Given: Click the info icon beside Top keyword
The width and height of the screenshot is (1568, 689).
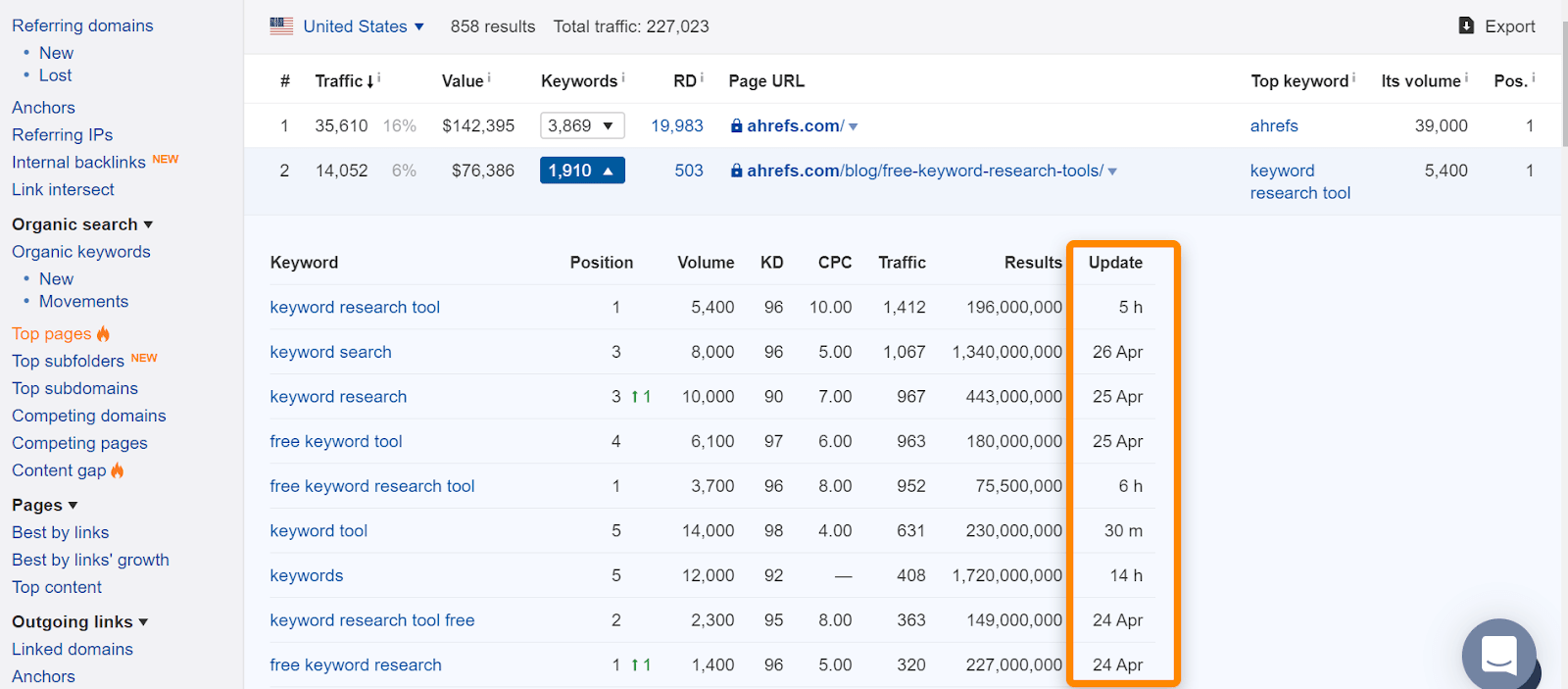Looking at the screenshot, I should point(1354,77).
